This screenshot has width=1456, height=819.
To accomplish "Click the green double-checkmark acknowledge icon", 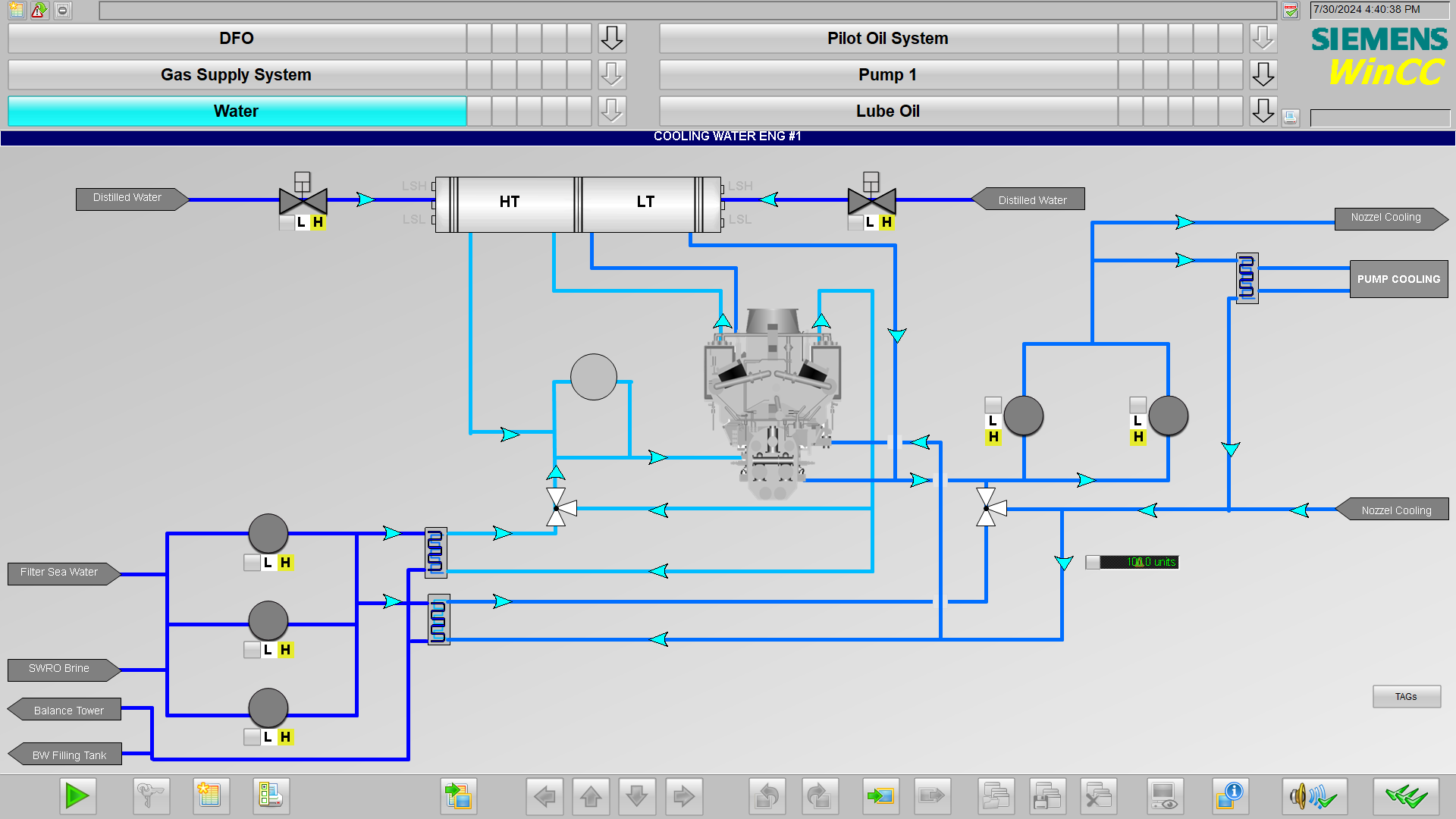I will (1405, 795).
